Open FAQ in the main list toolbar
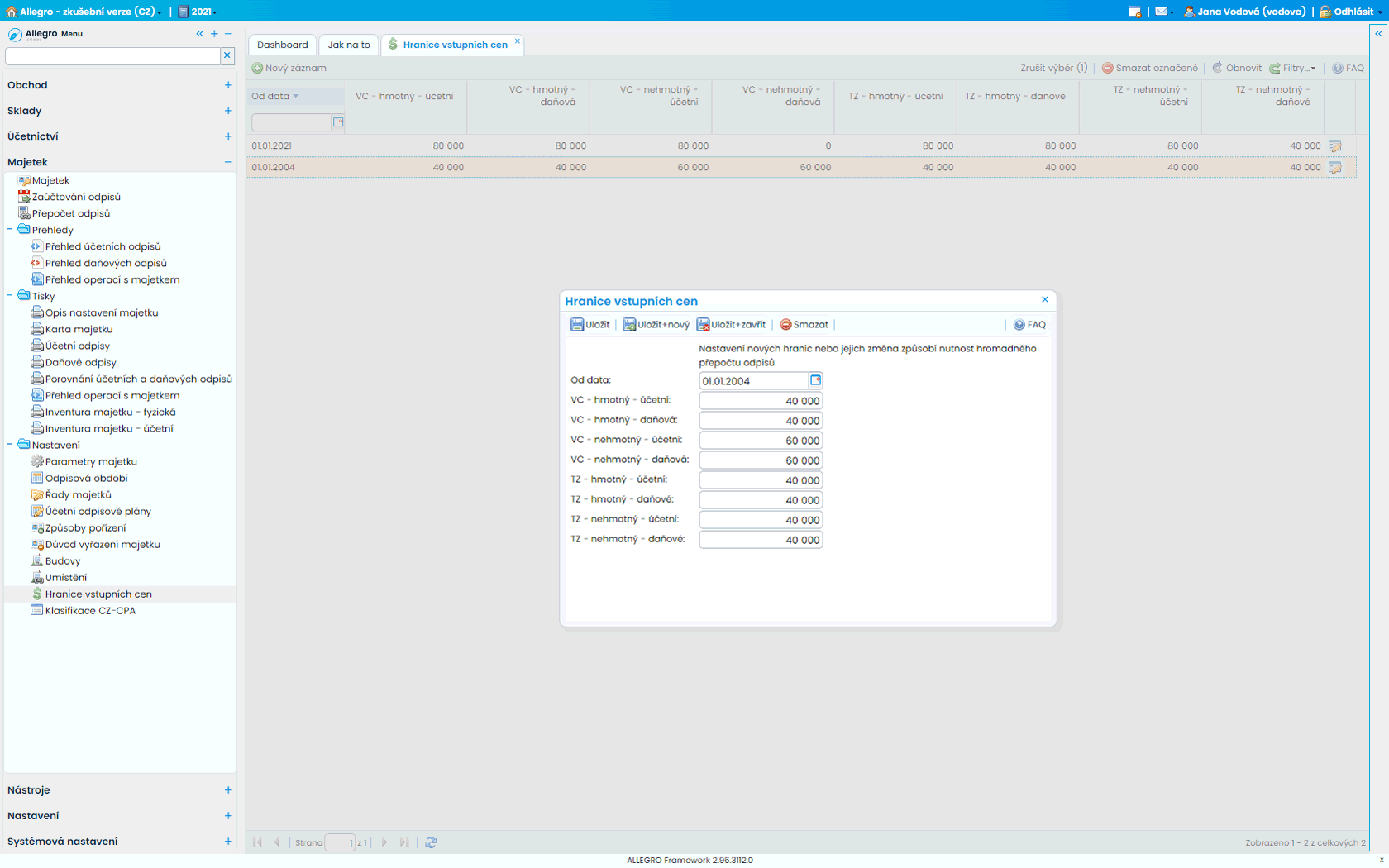1389x868 pixels. click(x=1348, y=68)
